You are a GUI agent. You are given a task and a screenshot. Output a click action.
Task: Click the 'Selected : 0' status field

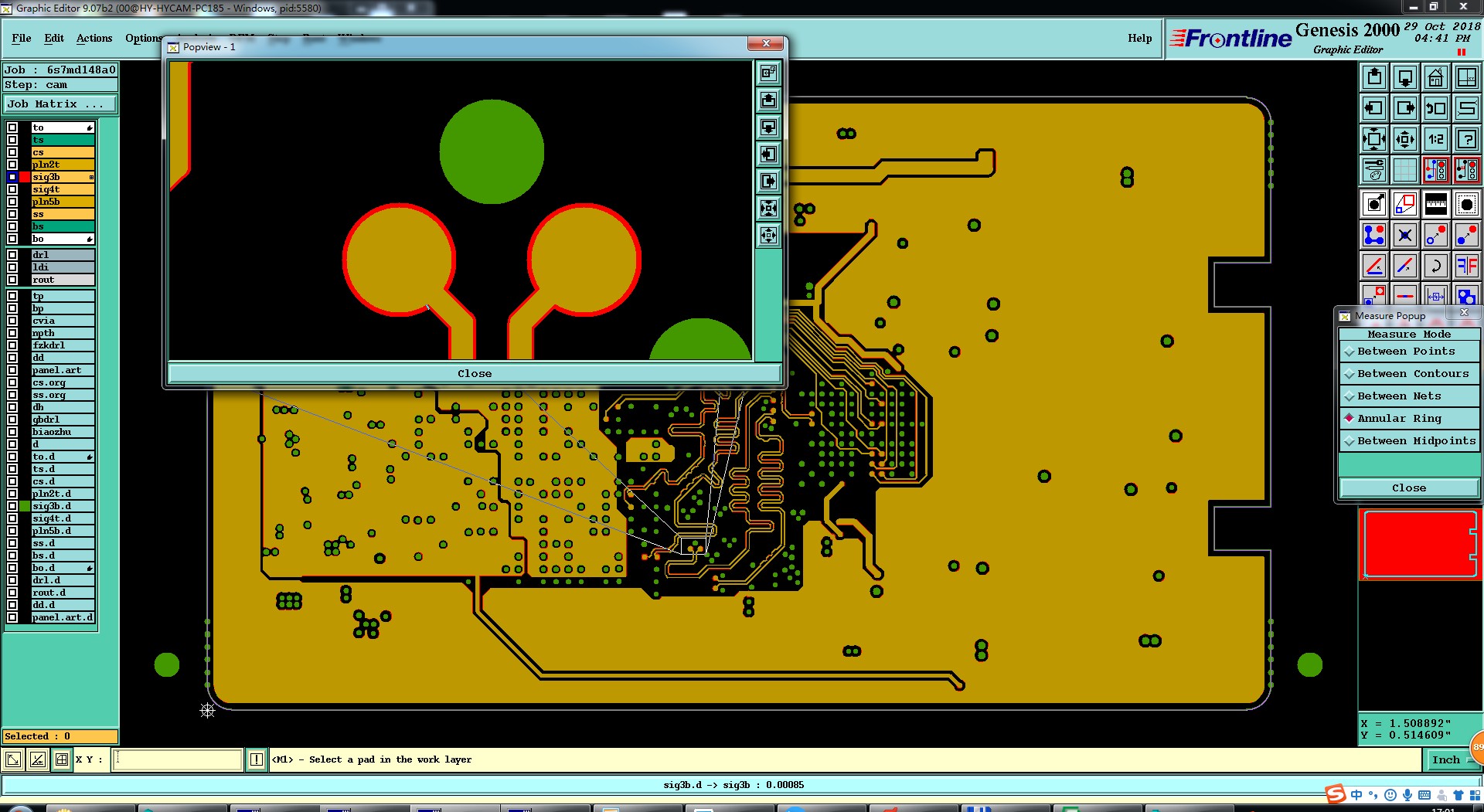point(60,736)
